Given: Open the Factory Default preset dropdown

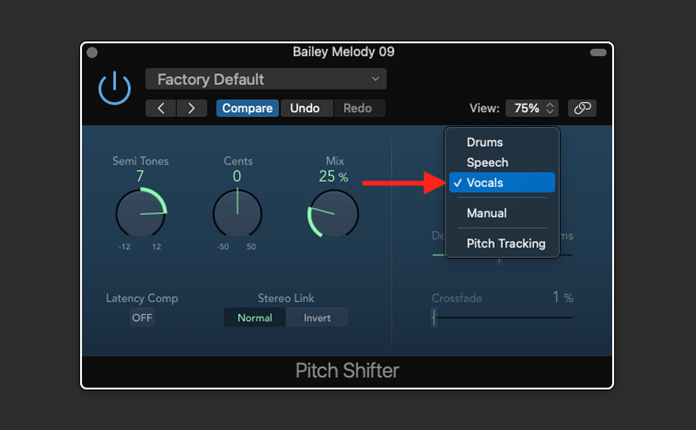Looking at the screenshot, I should click(266, 79).
